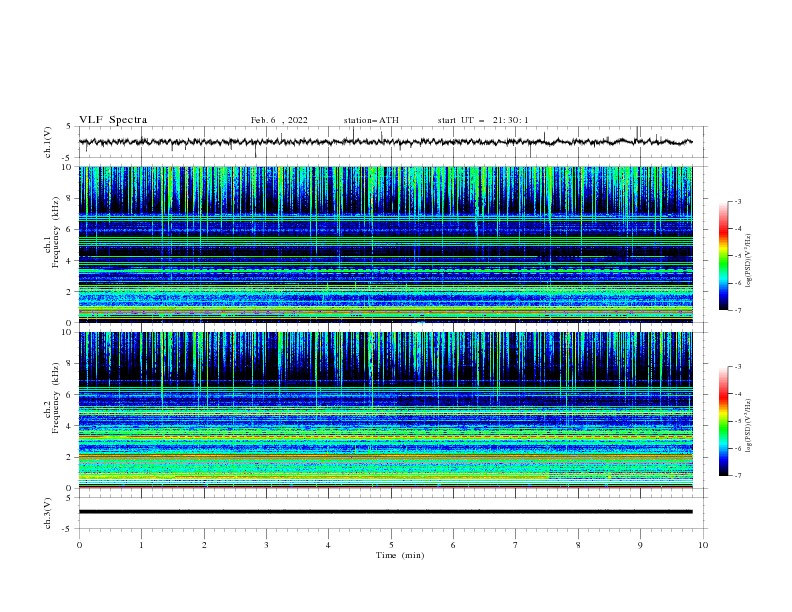Click the '8' kHz tick of ch.1 spectrogram

(x=70, y=198)
